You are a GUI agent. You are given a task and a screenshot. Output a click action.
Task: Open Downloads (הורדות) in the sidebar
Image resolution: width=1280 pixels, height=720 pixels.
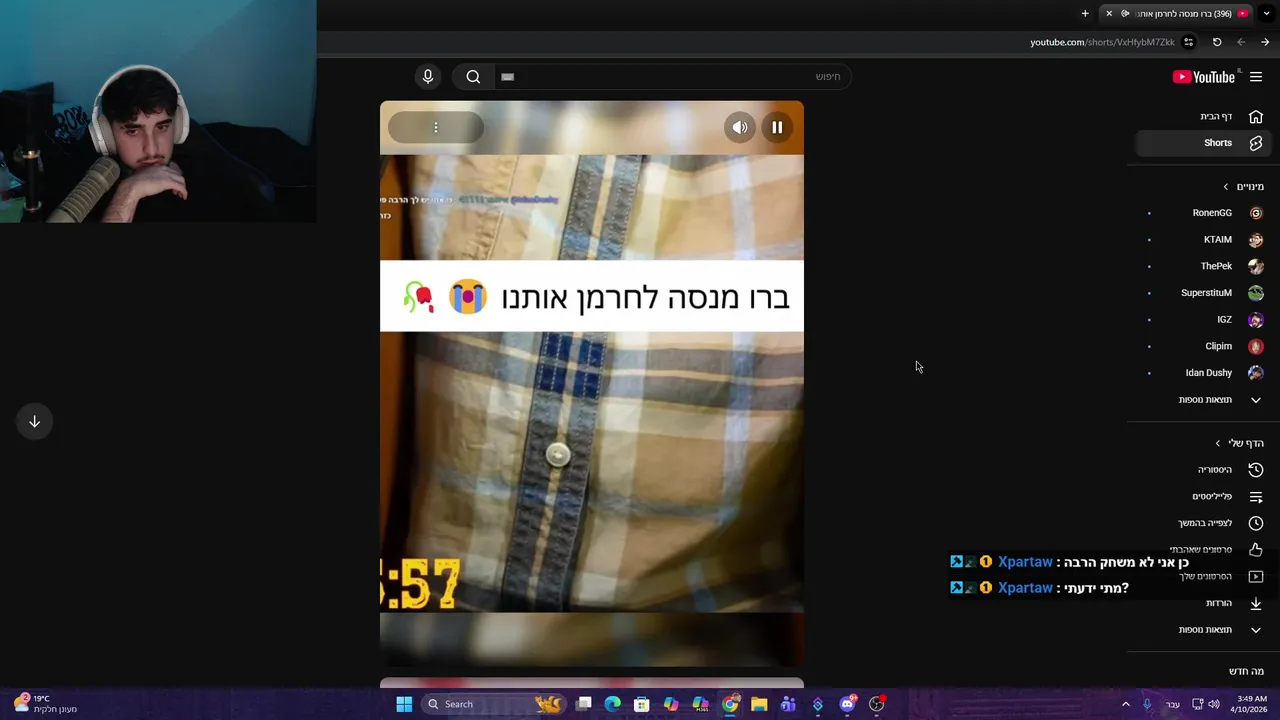pos(1203,603)
